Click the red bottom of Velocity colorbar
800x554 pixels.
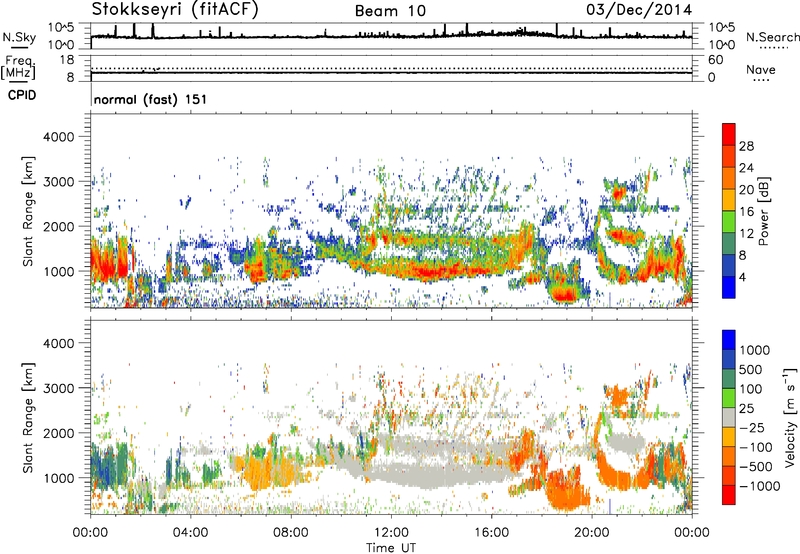tap(729, 495)
